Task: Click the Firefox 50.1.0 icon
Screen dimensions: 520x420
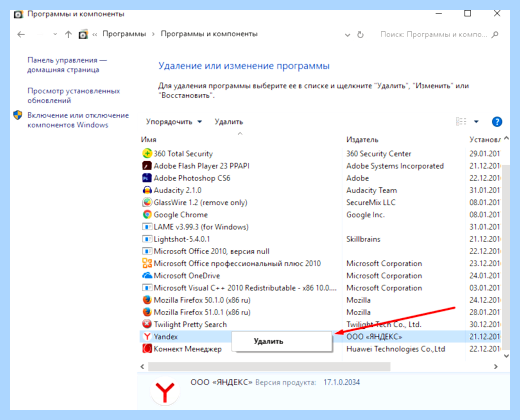Action: click(x=147, y=300)
